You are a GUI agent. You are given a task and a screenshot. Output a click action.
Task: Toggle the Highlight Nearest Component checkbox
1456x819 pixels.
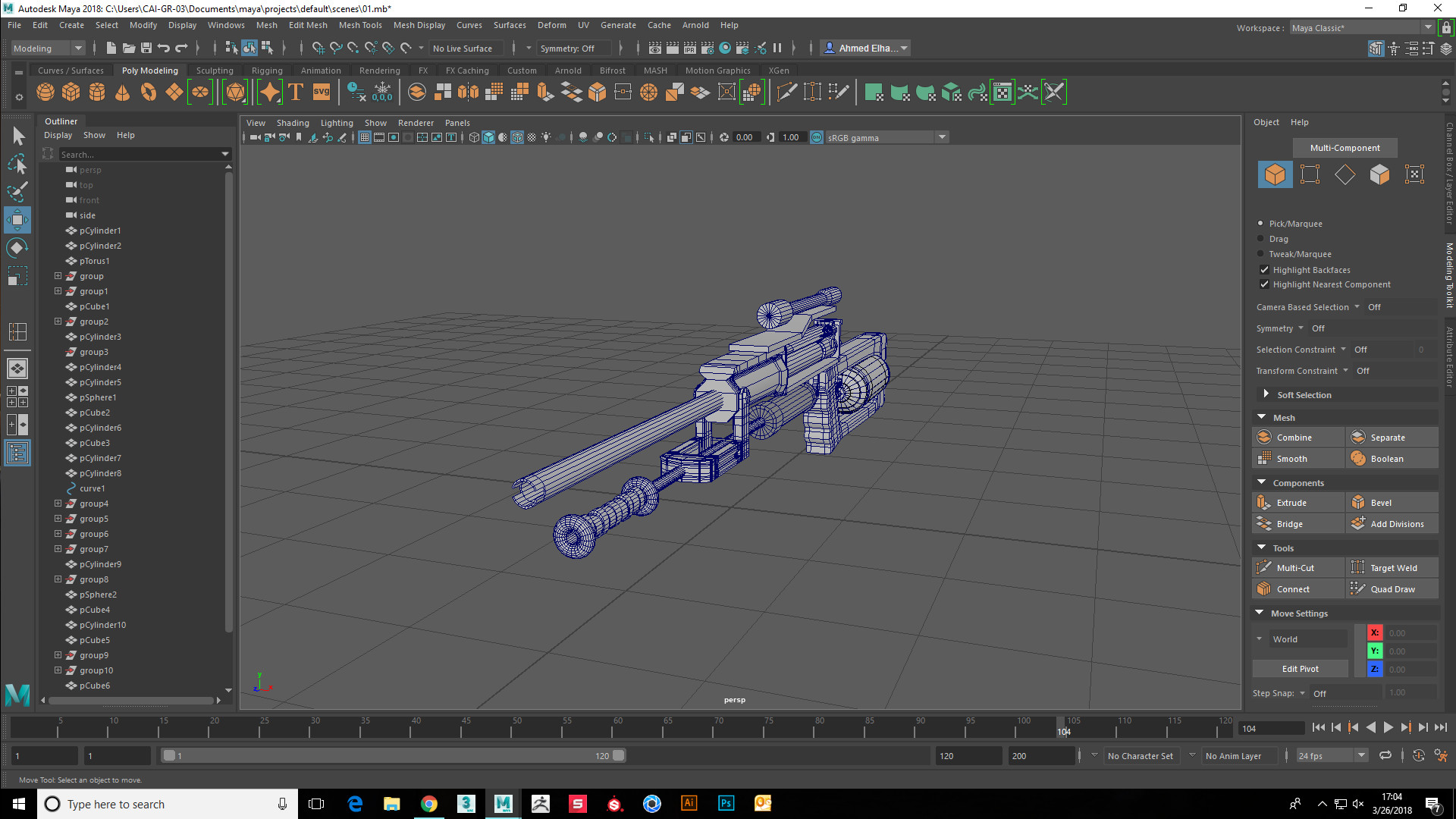[x=1264, y=284]
